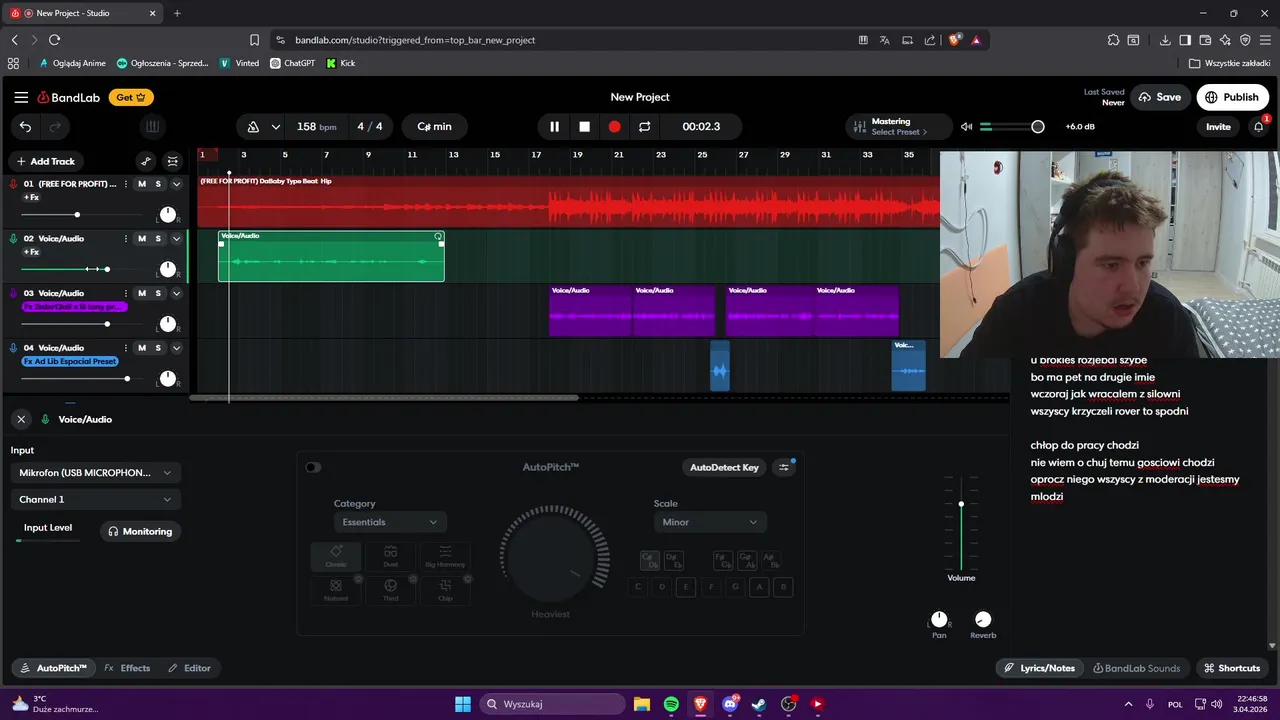This screenshot has height=720, width=1280.
Task: Select the Duet AutoPitch preset
Action: pyautogui.click(x=390, y=556)
